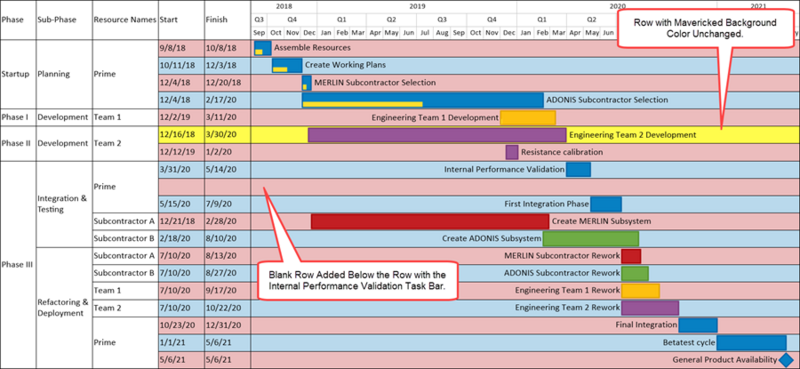Click Subcontractor B cell in Refactoring & Deployment
The width and height of the screenshot is (800, 369).
coord(126,274)
